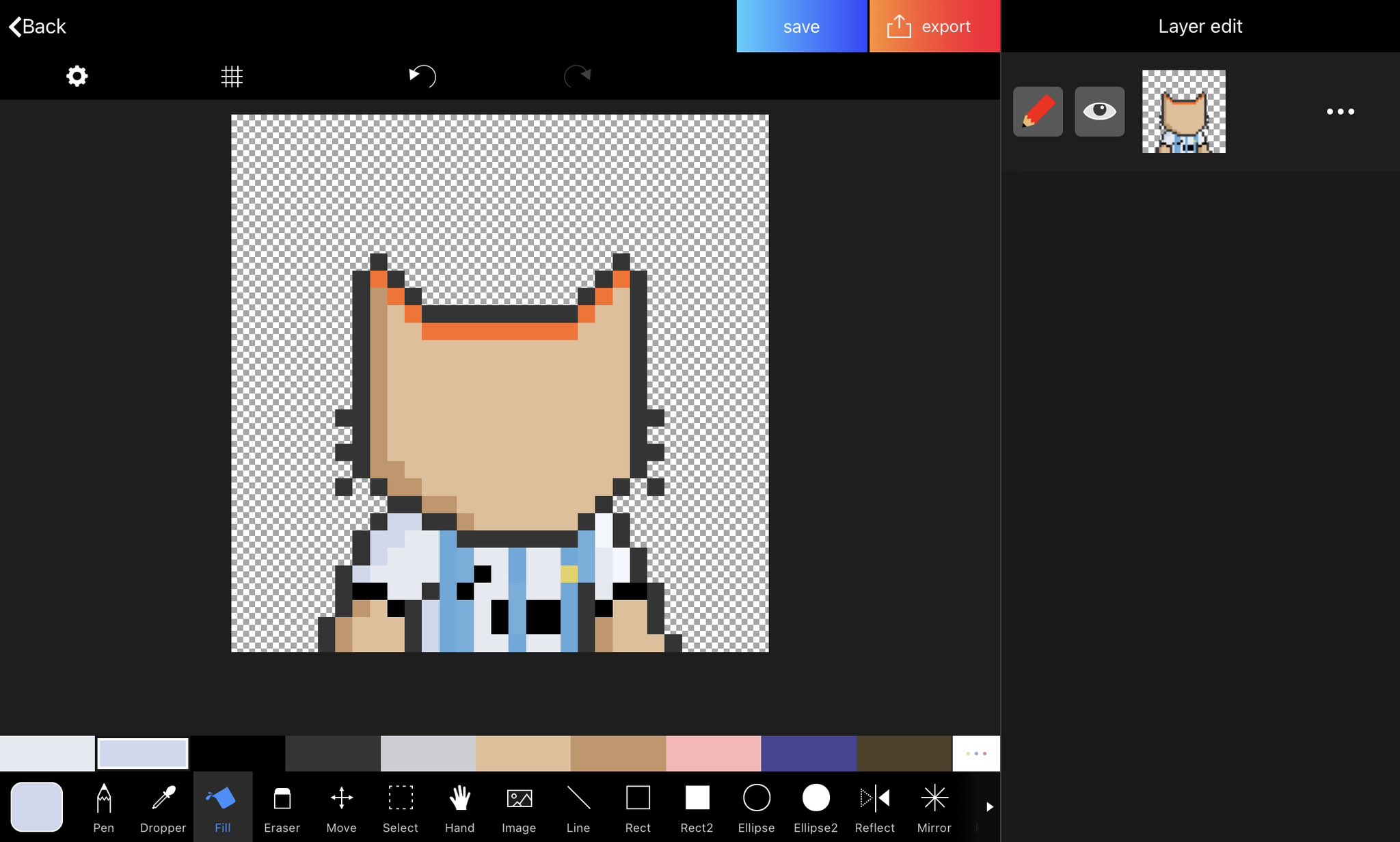
Task: Open more palette colors button
Action: point(975,753)
